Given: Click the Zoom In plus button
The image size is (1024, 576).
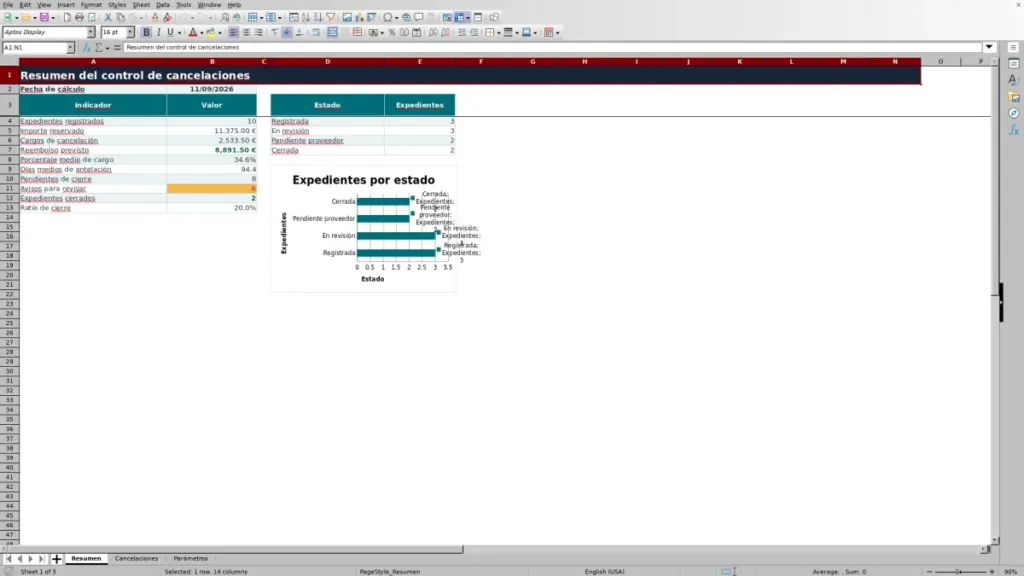Looking at the screenshot, I should (x=992, y=572).
